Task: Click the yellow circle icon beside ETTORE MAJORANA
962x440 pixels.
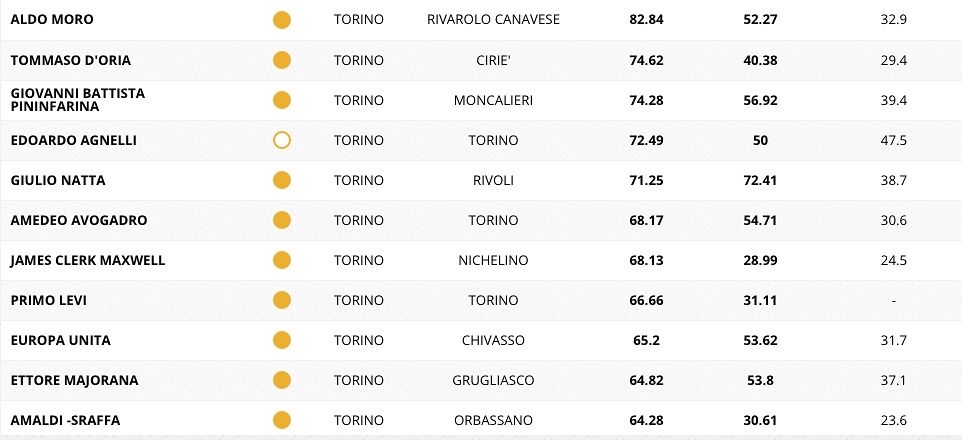Action: [x=282, y=380]
